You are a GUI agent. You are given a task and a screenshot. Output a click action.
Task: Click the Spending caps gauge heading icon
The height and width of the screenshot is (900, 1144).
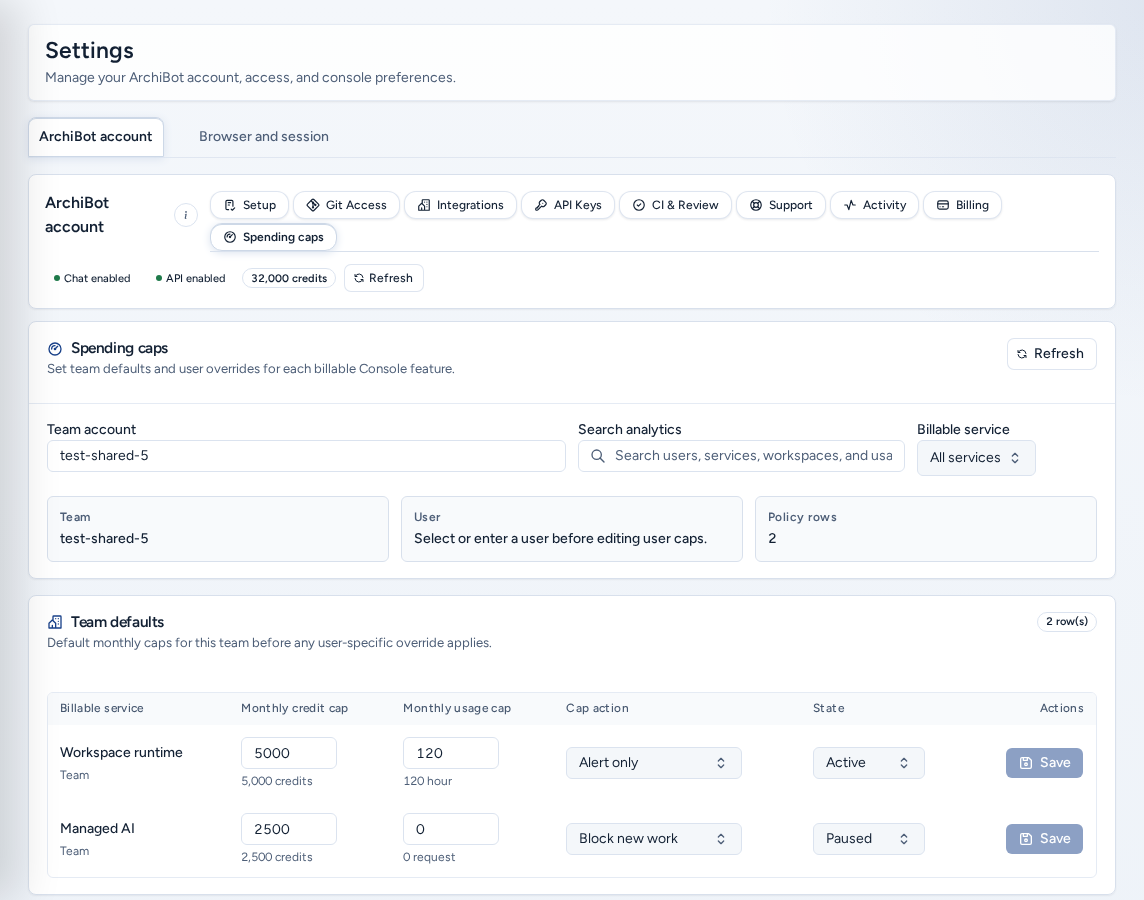pyautogui.click(x=55, y=349)
